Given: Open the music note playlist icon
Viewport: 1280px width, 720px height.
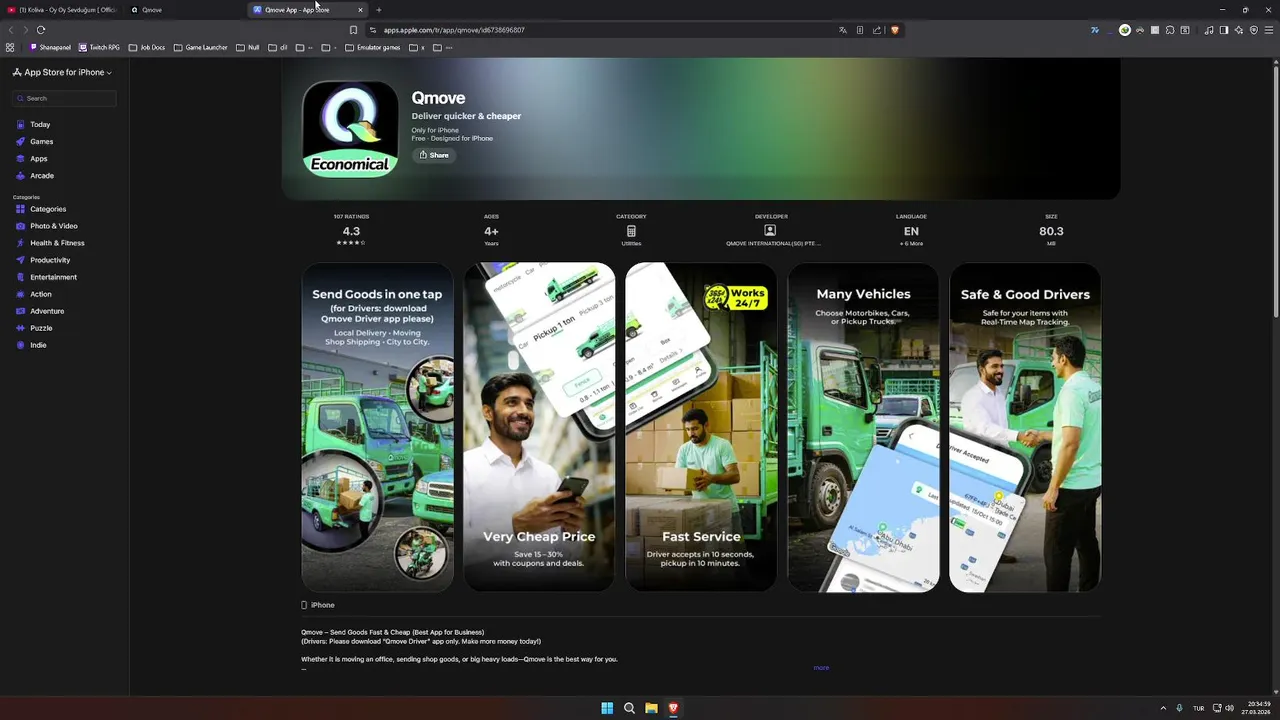Looking at the screenshot, I should 1208,30.
